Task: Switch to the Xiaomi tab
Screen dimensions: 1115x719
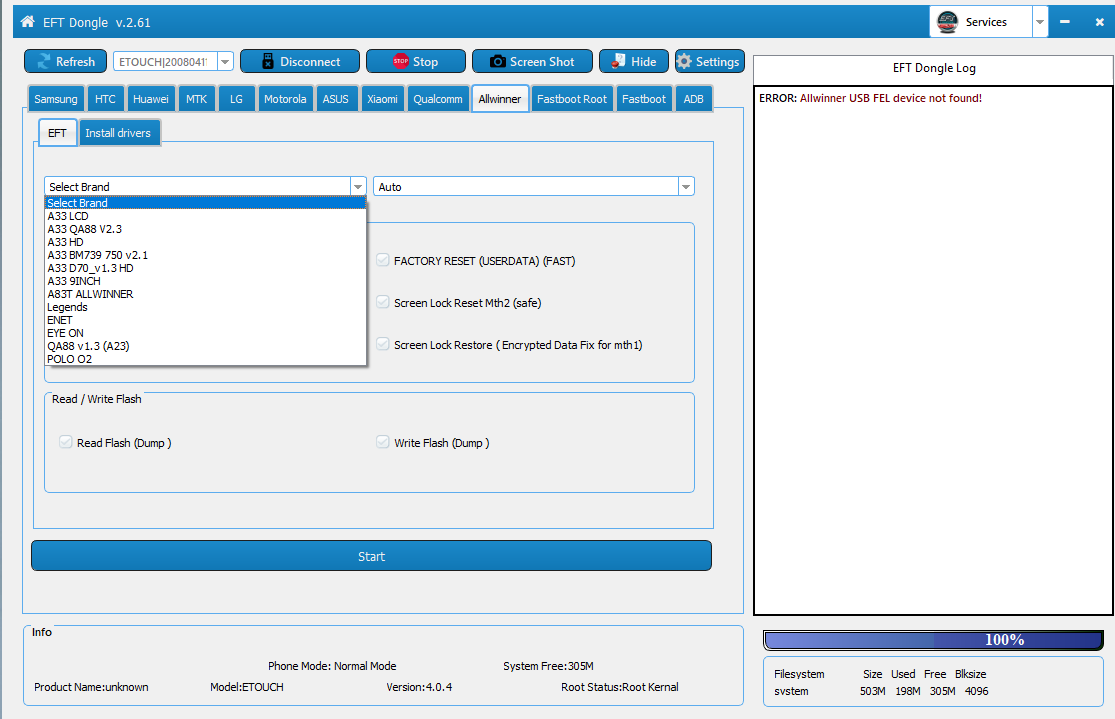Action: point(382,99)
